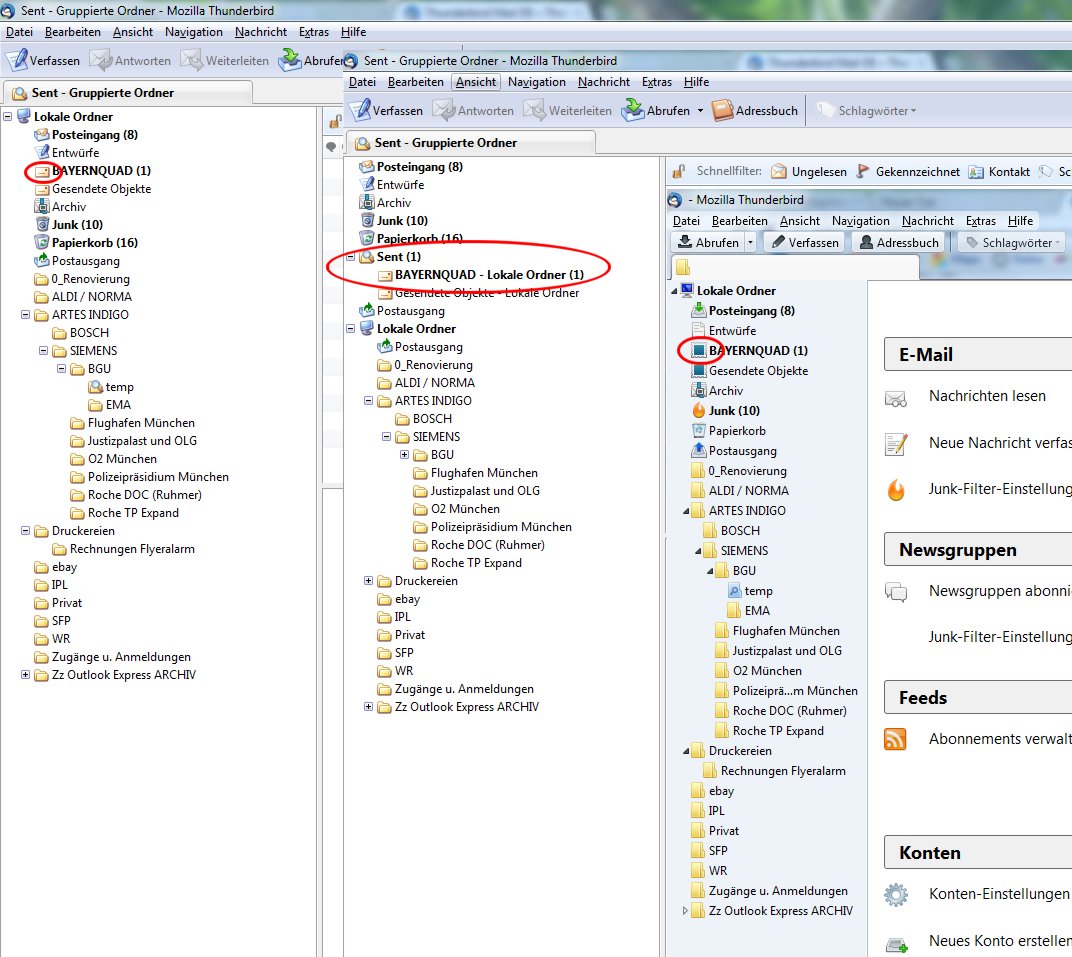The width and height of the screenshot is (1072, 957).
Task: Open Datei menu in left window
Action: point(19,31)
